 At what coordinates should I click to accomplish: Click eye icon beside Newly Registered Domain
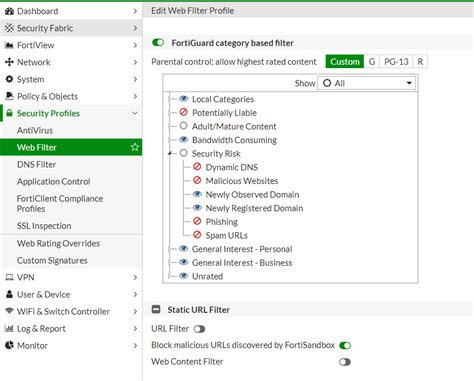[197, 208]
